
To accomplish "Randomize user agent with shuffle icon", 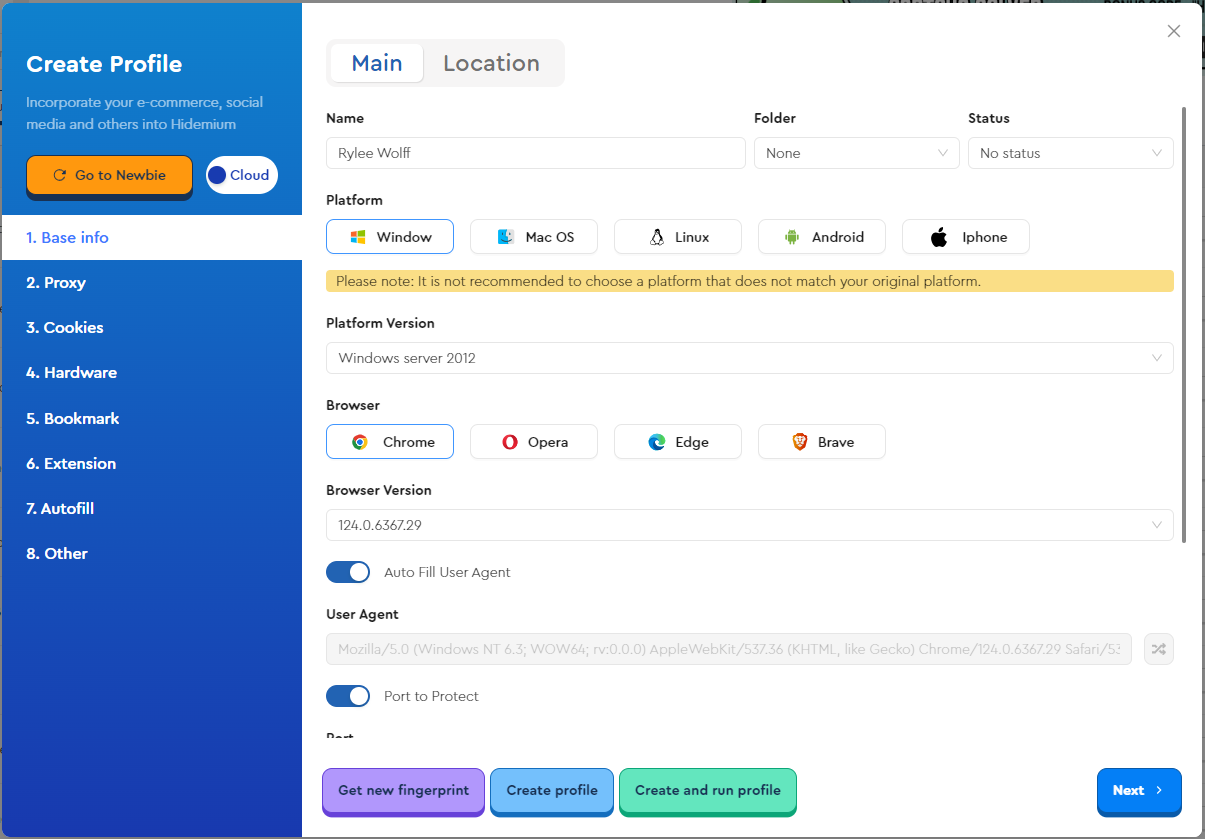I will click(x=1158, y=649).
